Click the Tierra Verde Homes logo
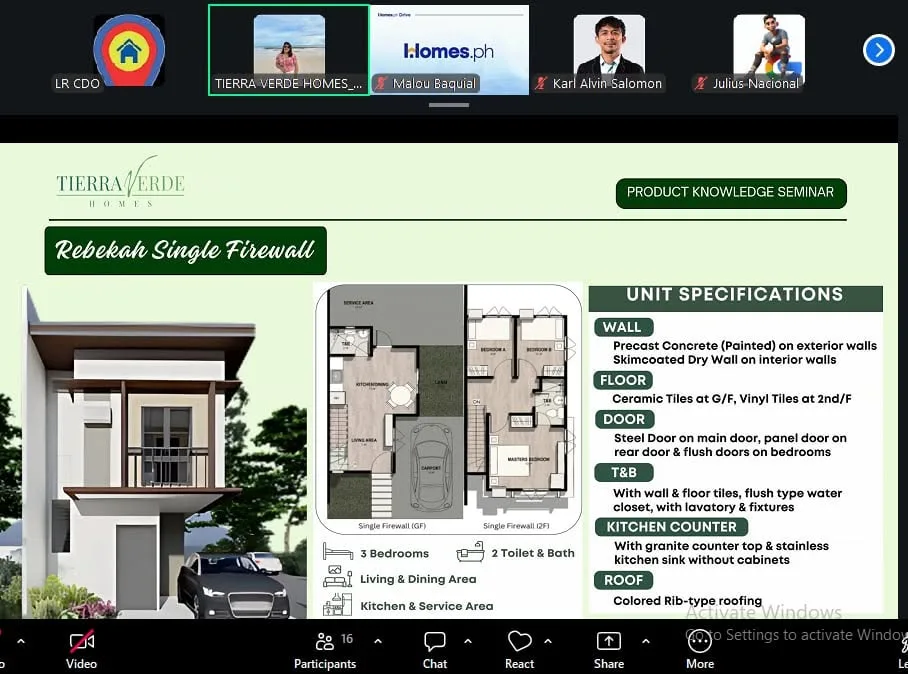 point(120,182)
